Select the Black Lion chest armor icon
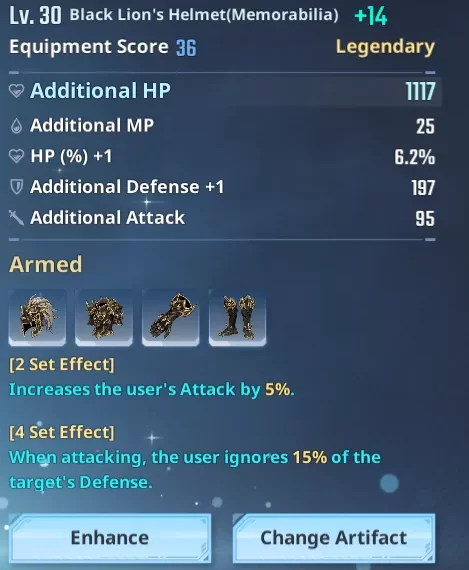 tap(104, 317)
